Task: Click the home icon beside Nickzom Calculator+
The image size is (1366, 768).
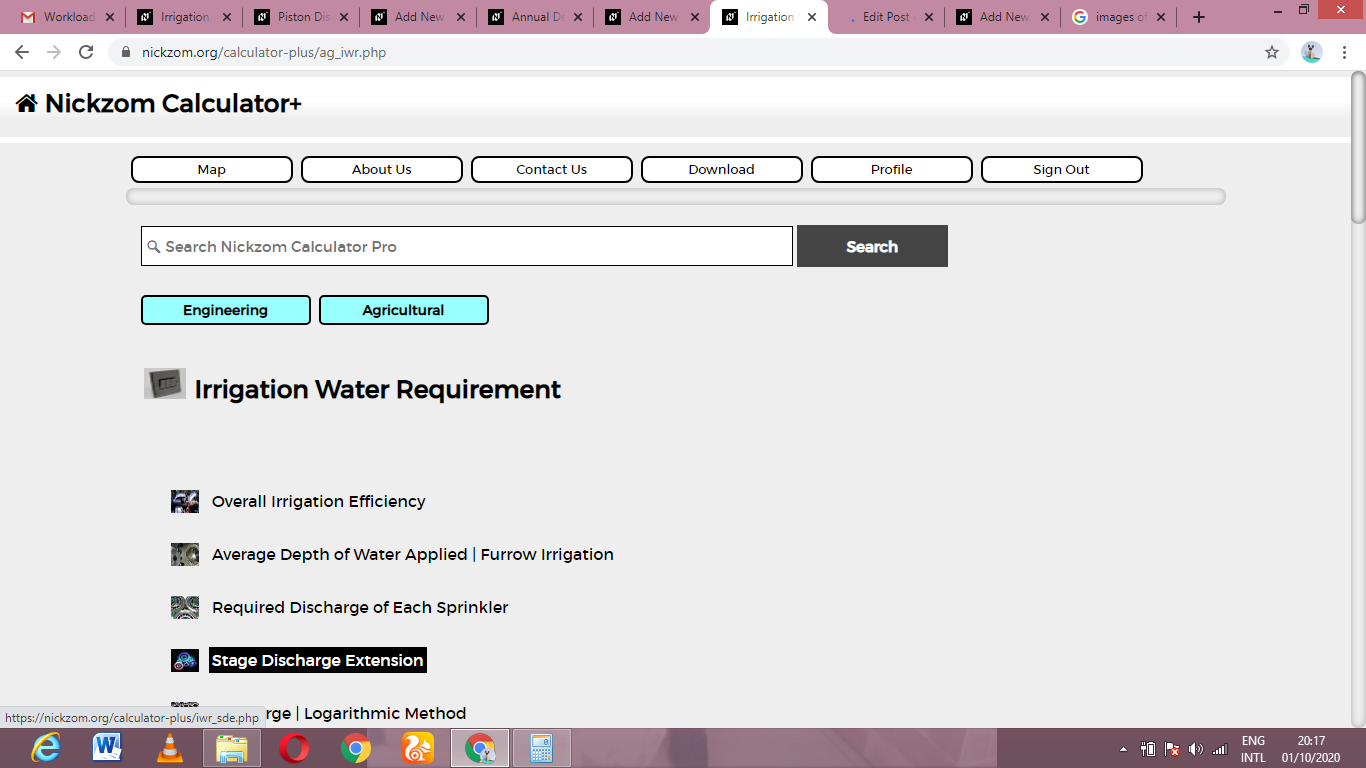Action: click(x=26, y=103)
